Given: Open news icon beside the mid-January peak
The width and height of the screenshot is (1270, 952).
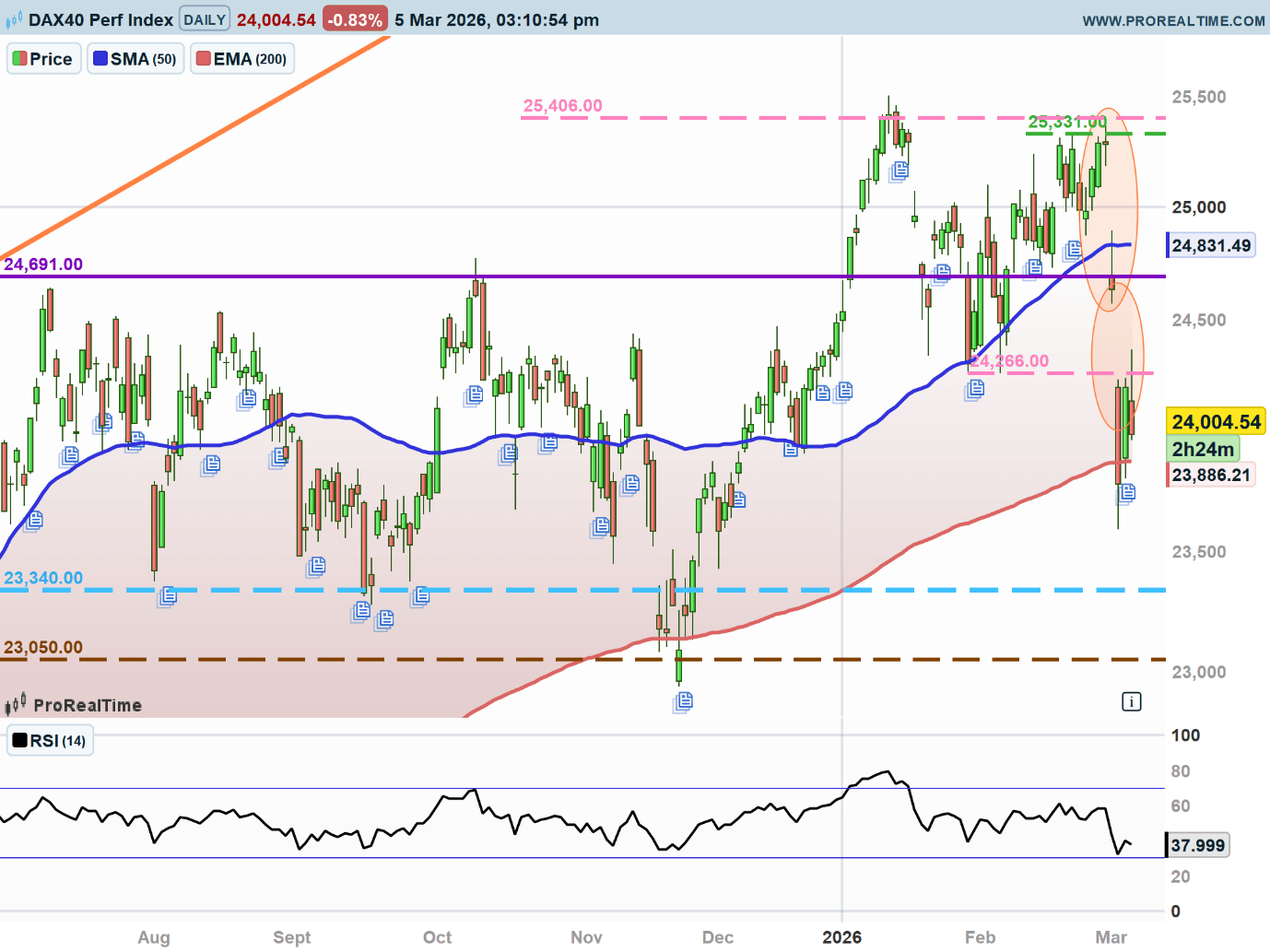Looking at the screenshot, I should [900, 170].
